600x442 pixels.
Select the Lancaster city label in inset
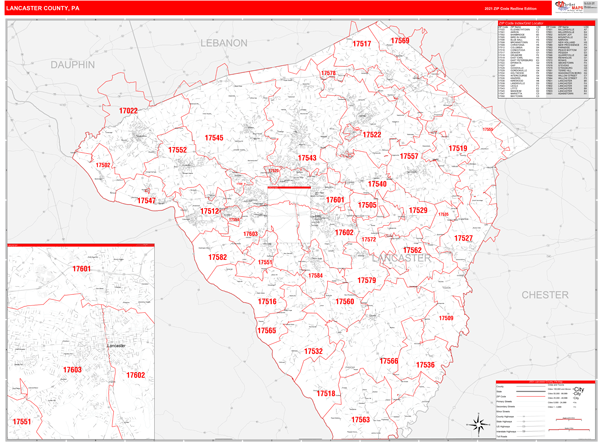[116, 346]
